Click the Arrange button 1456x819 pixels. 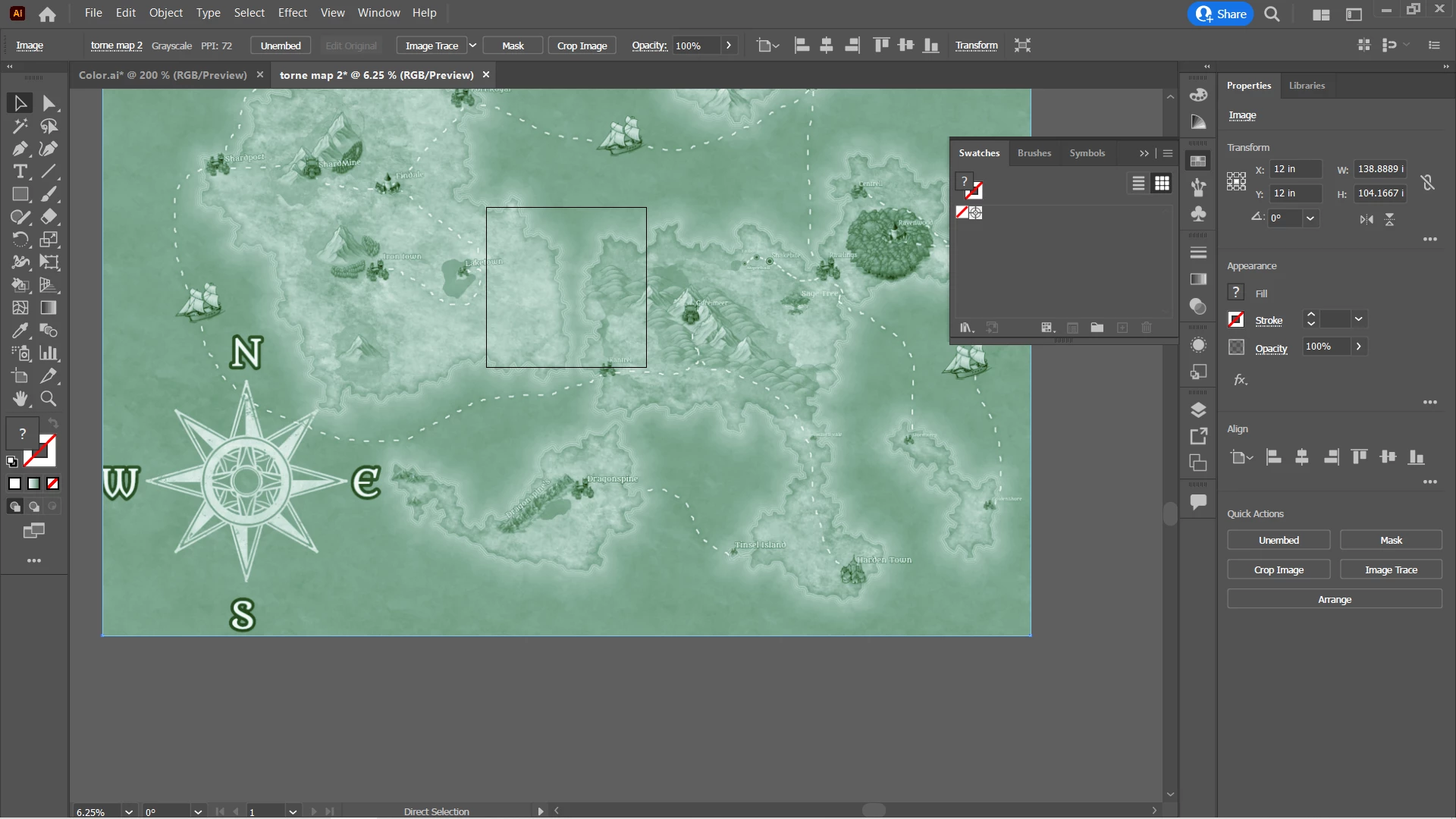click(x=1334, y=599)
